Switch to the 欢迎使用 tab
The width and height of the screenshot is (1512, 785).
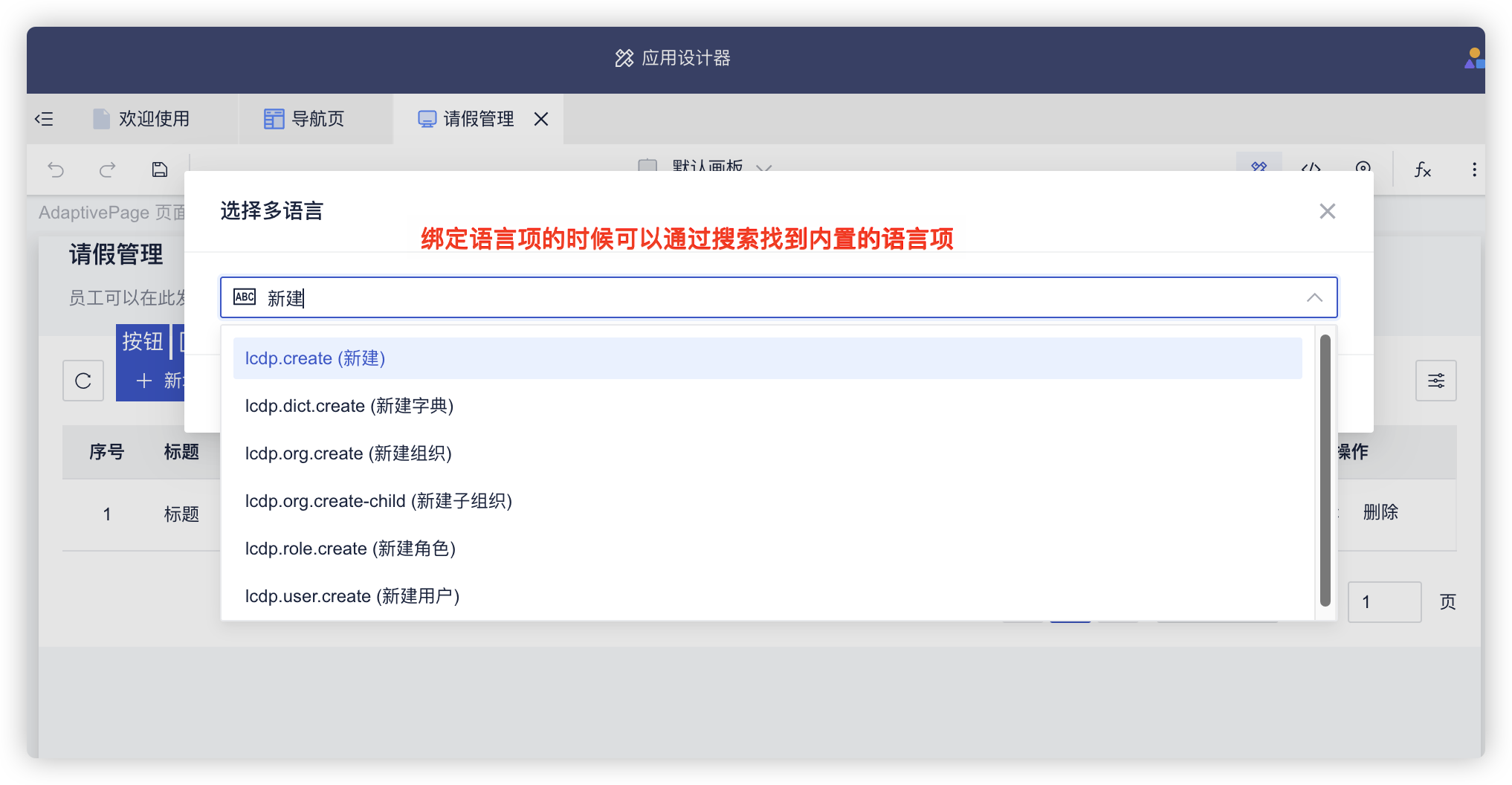tap(154, 119)
